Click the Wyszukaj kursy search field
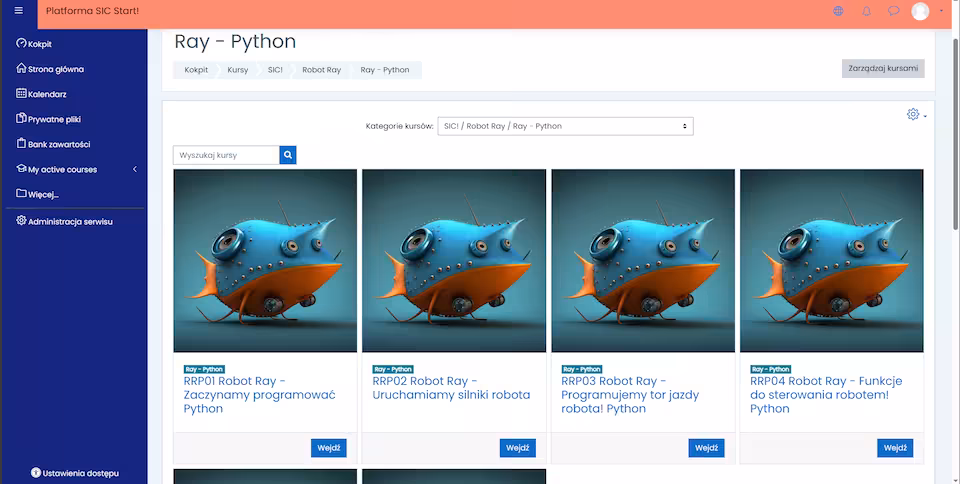Screen dimensions: 960x484 (226, 155)
